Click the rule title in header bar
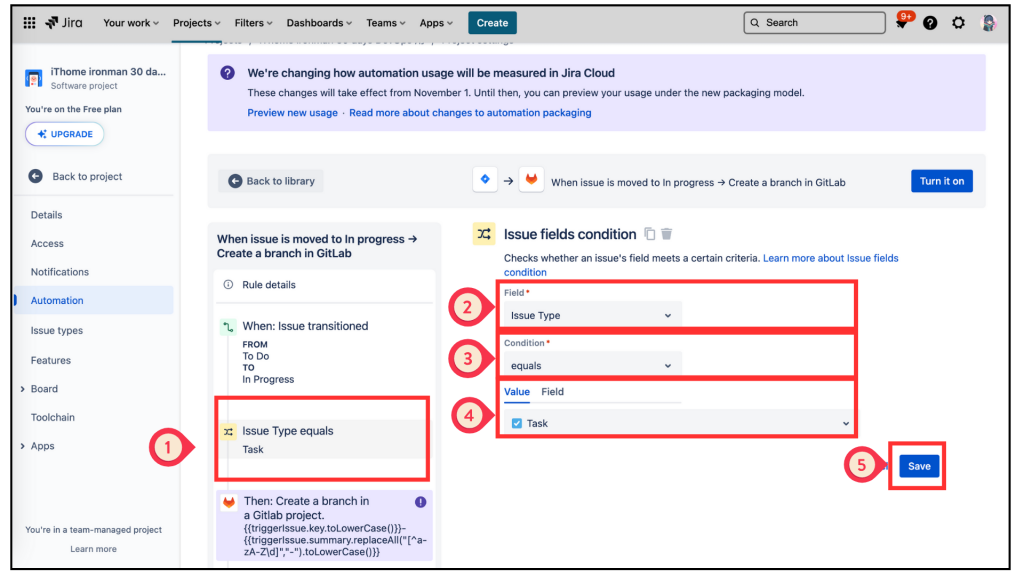This screenshot has width=1024, height=576. [697, 182]
